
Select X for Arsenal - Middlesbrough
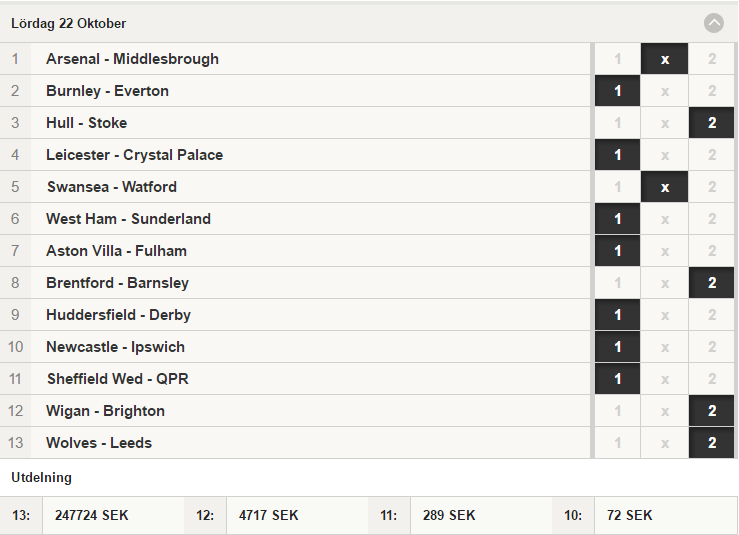coord(665,59)
